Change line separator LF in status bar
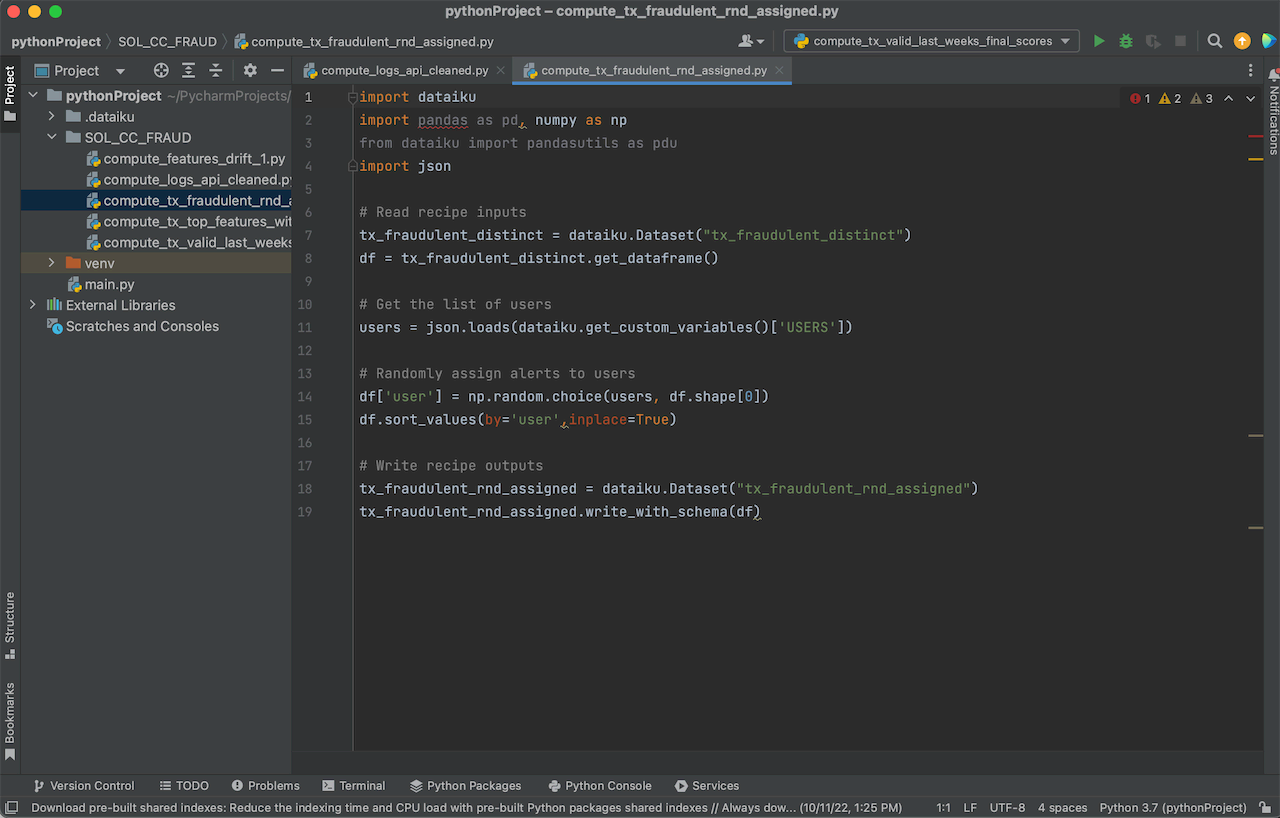The image size is (1280, 818). [970, 807]
